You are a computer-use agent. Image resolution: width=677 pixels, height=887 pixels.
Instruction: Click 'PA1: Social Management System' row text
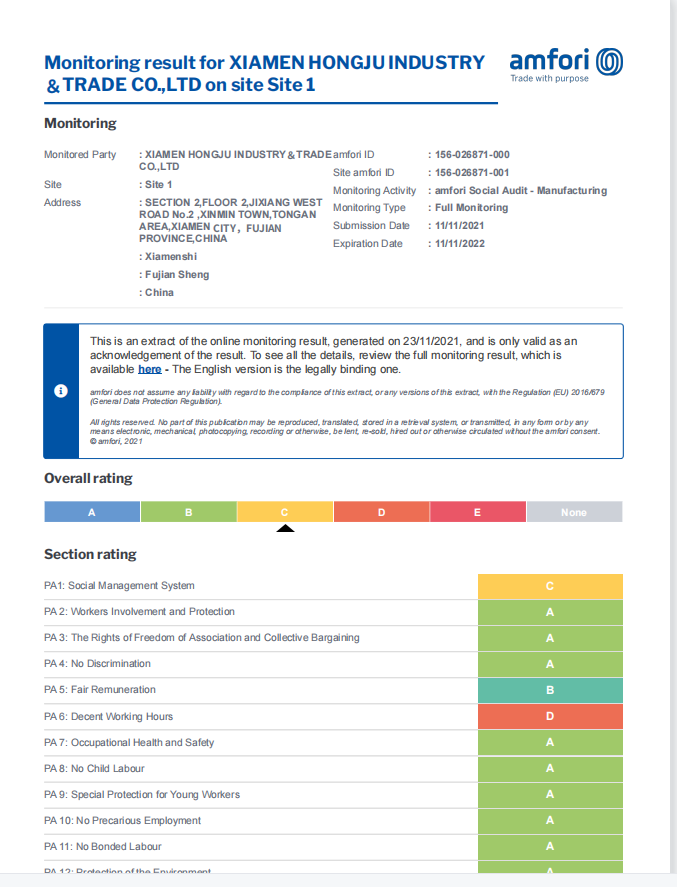point(119,585)
